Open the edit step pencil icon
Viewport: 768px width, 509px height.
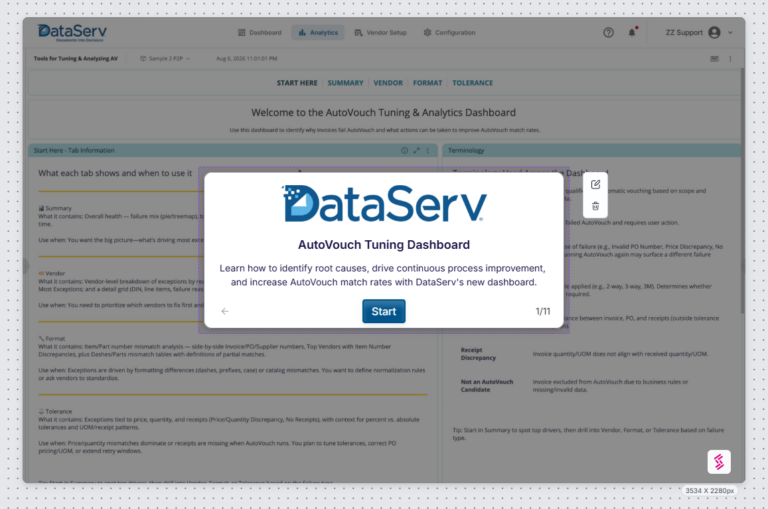[595, 184]
